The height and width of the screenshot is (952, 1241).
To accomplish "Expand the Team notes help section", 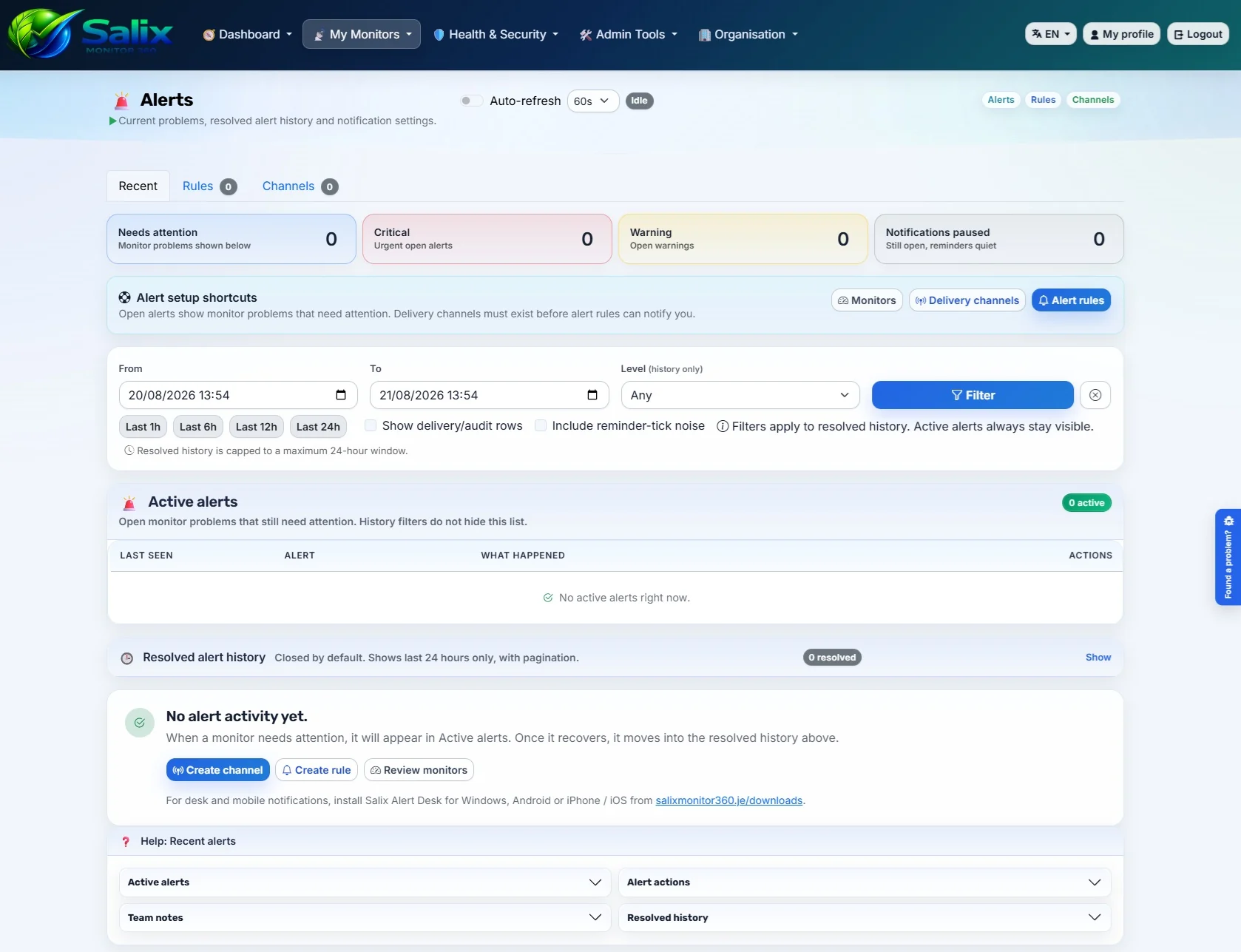I will [365, 917].
